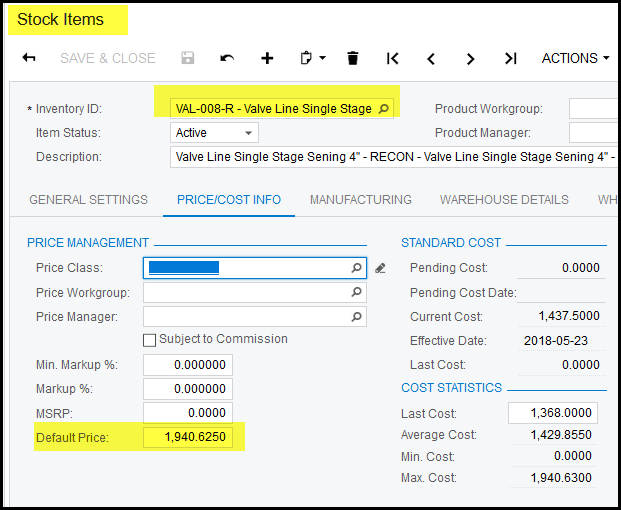Click the Default Price input field
This screenshot has height=510, width=621.
[188, 437]
